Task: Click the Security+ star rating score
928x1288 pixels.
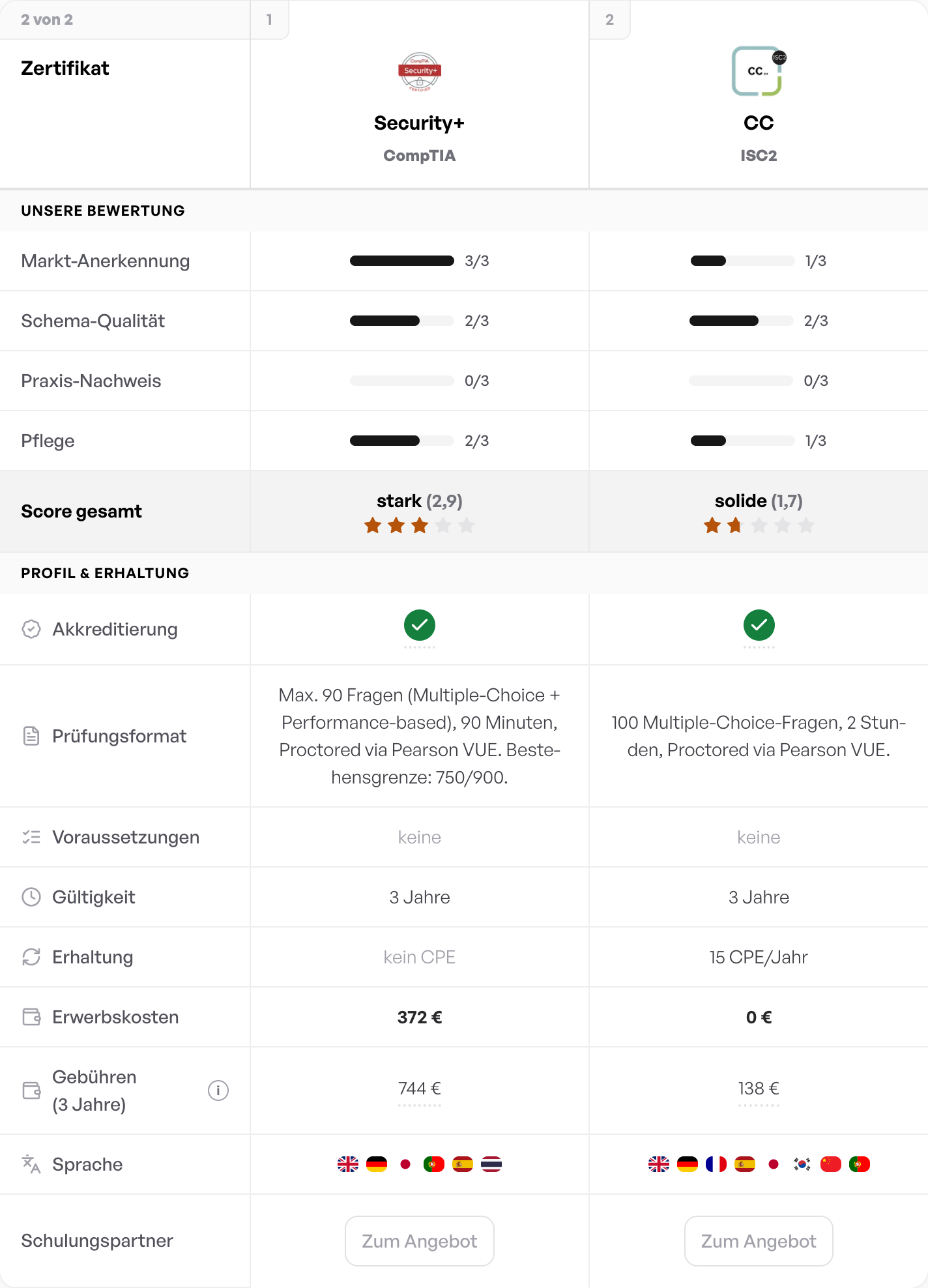Action: coord(420,525)
